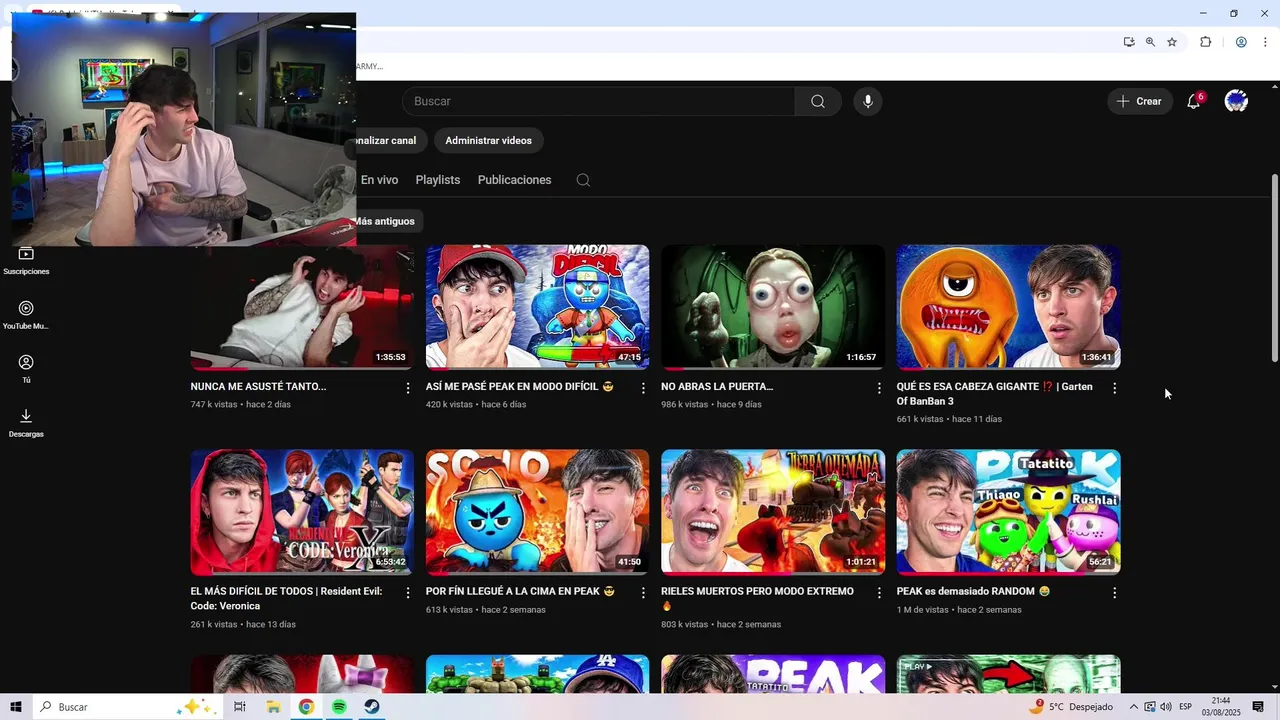Show hidden tray icons chevron
This screenshot has width=1280, height=720.
click(1134, 707)
